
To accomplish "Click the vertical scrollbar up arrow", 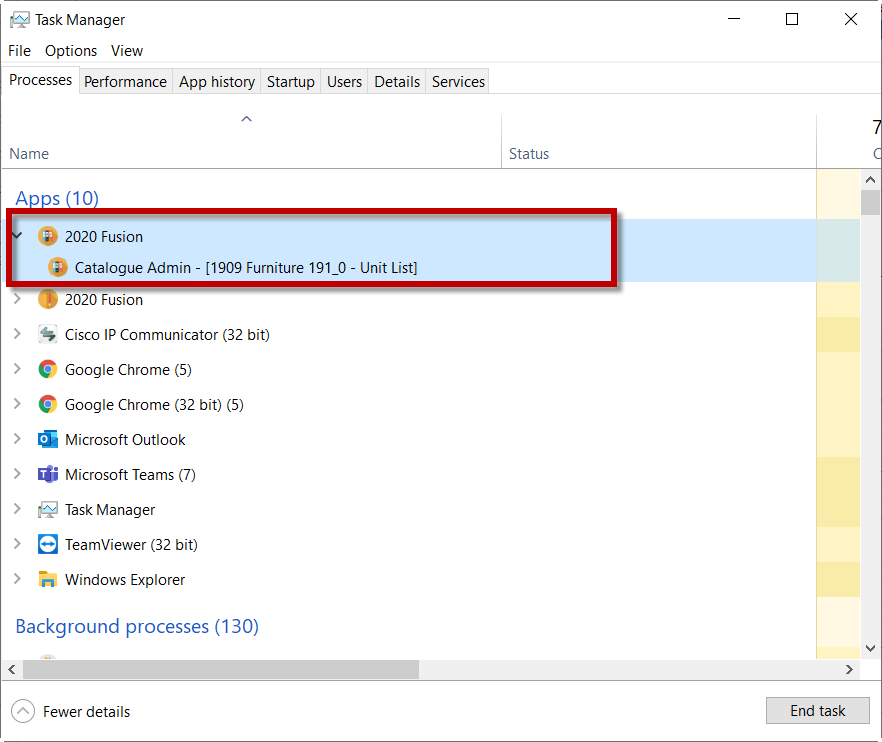I will (870, 180).
